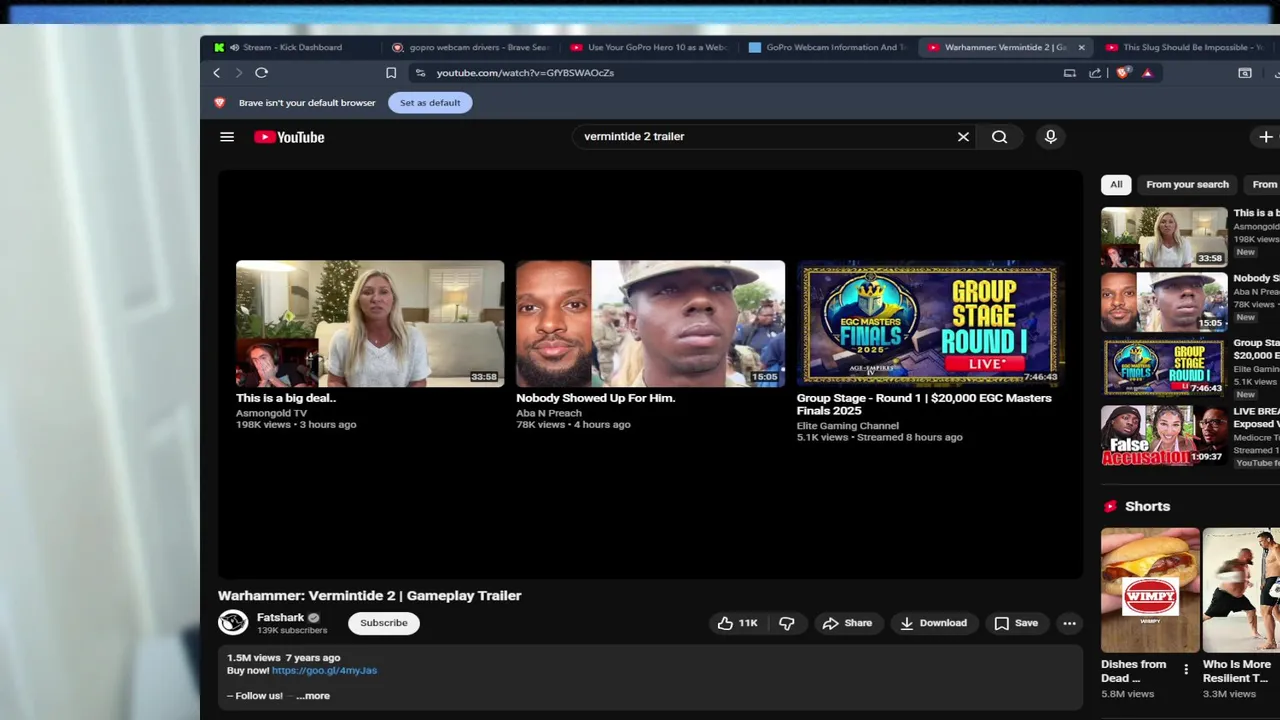Open 'Nobody Showed Up For Him.' endscreen thumbnail
1280x720 pixels.
pos(650,324)
